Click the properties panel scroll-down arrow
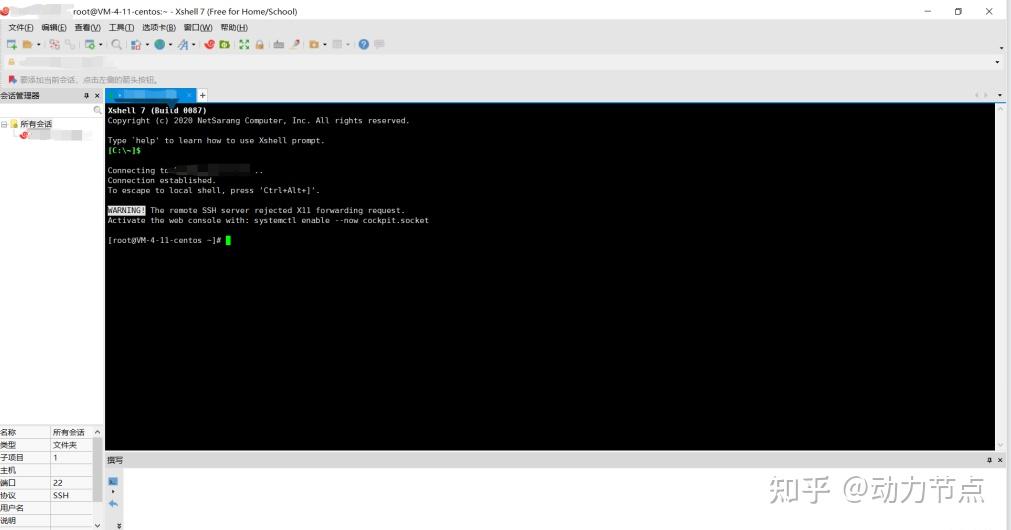The width and height of the screenshot is (1011, 530). point(97,525)
